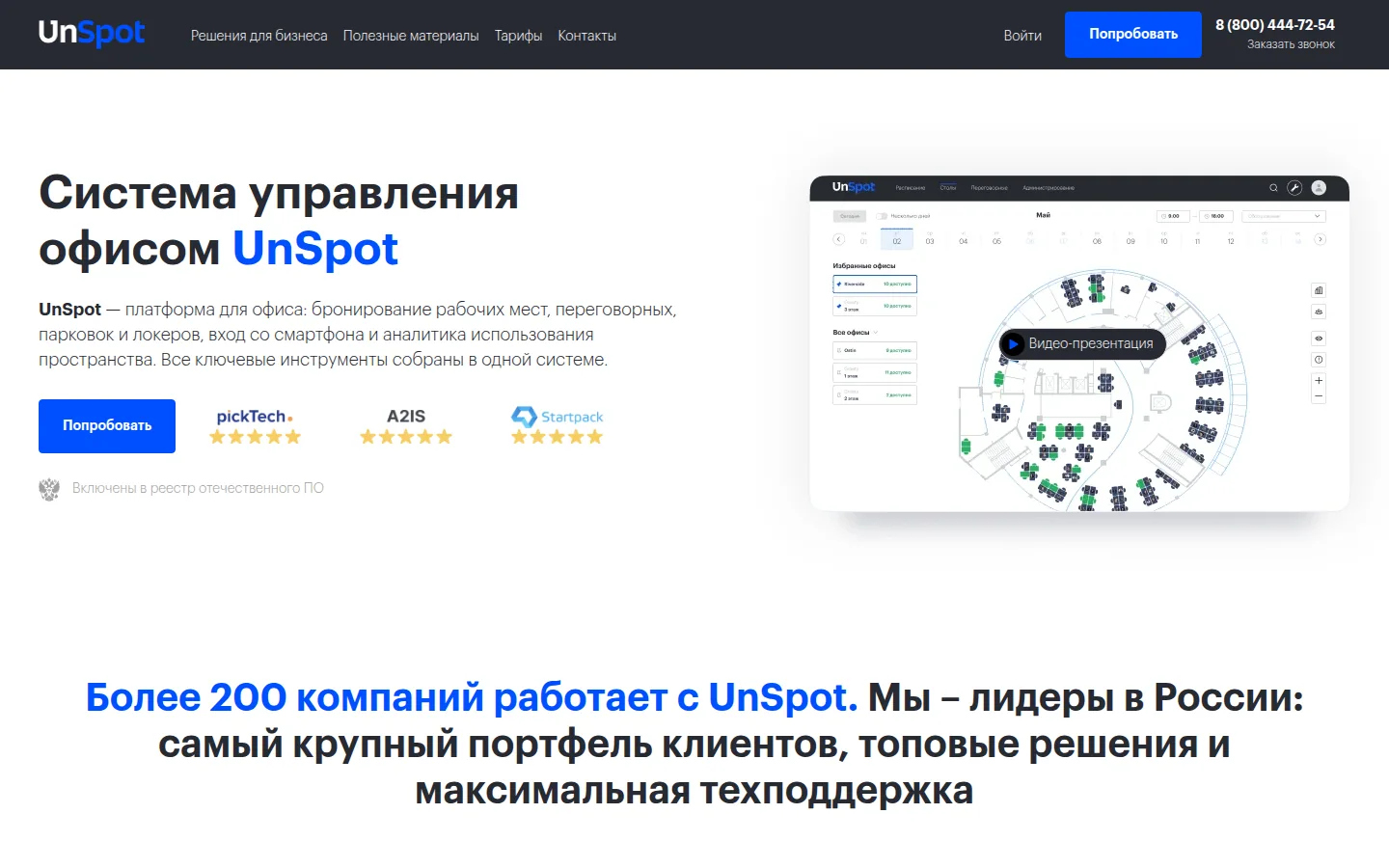Click the Заказать звонок link
This screenshot has height=868, width=1389.
[1291, 44]
